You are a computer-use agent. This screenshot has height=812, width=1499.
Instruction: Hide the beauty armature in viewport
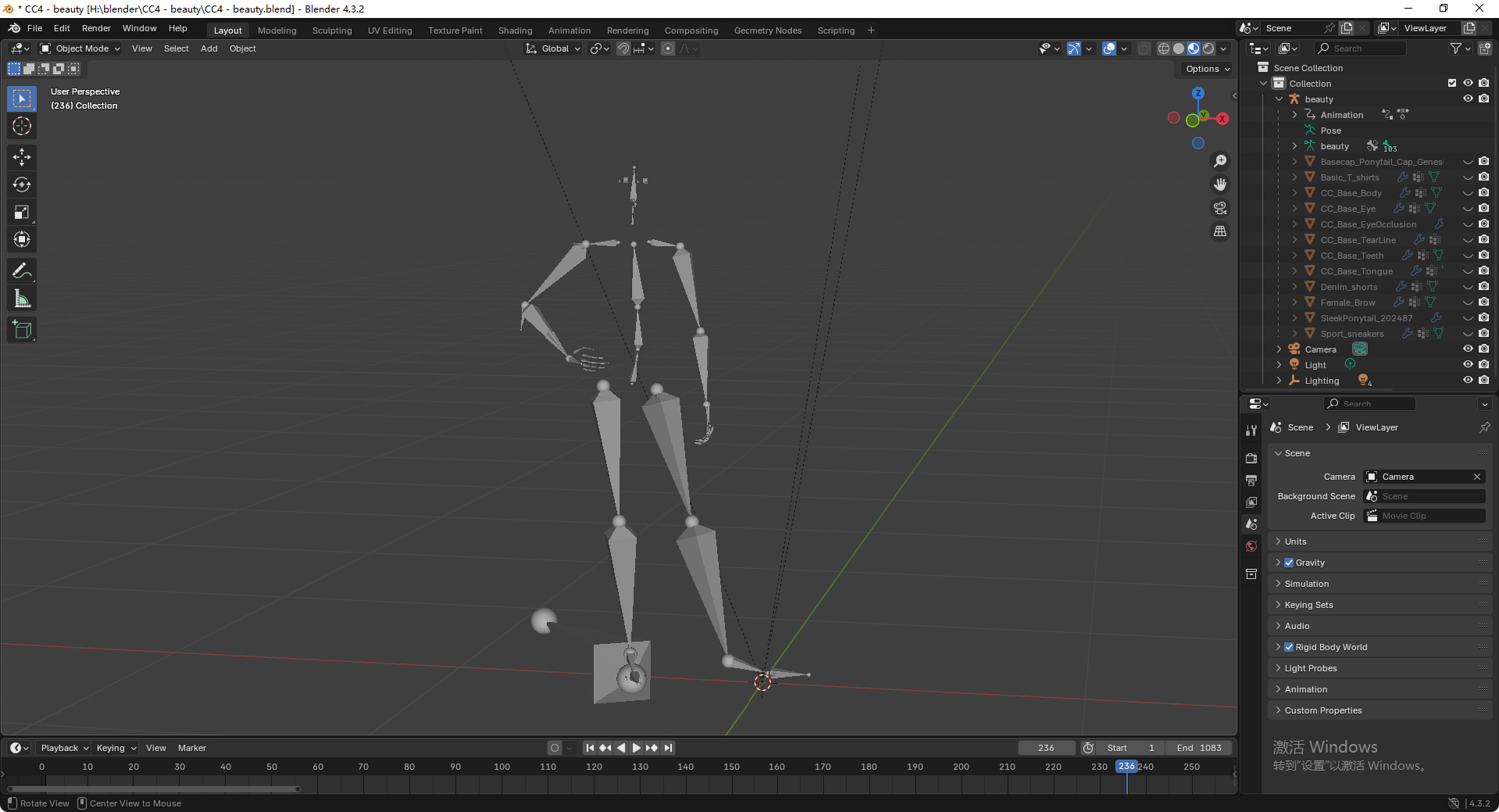coord(1468,99)
